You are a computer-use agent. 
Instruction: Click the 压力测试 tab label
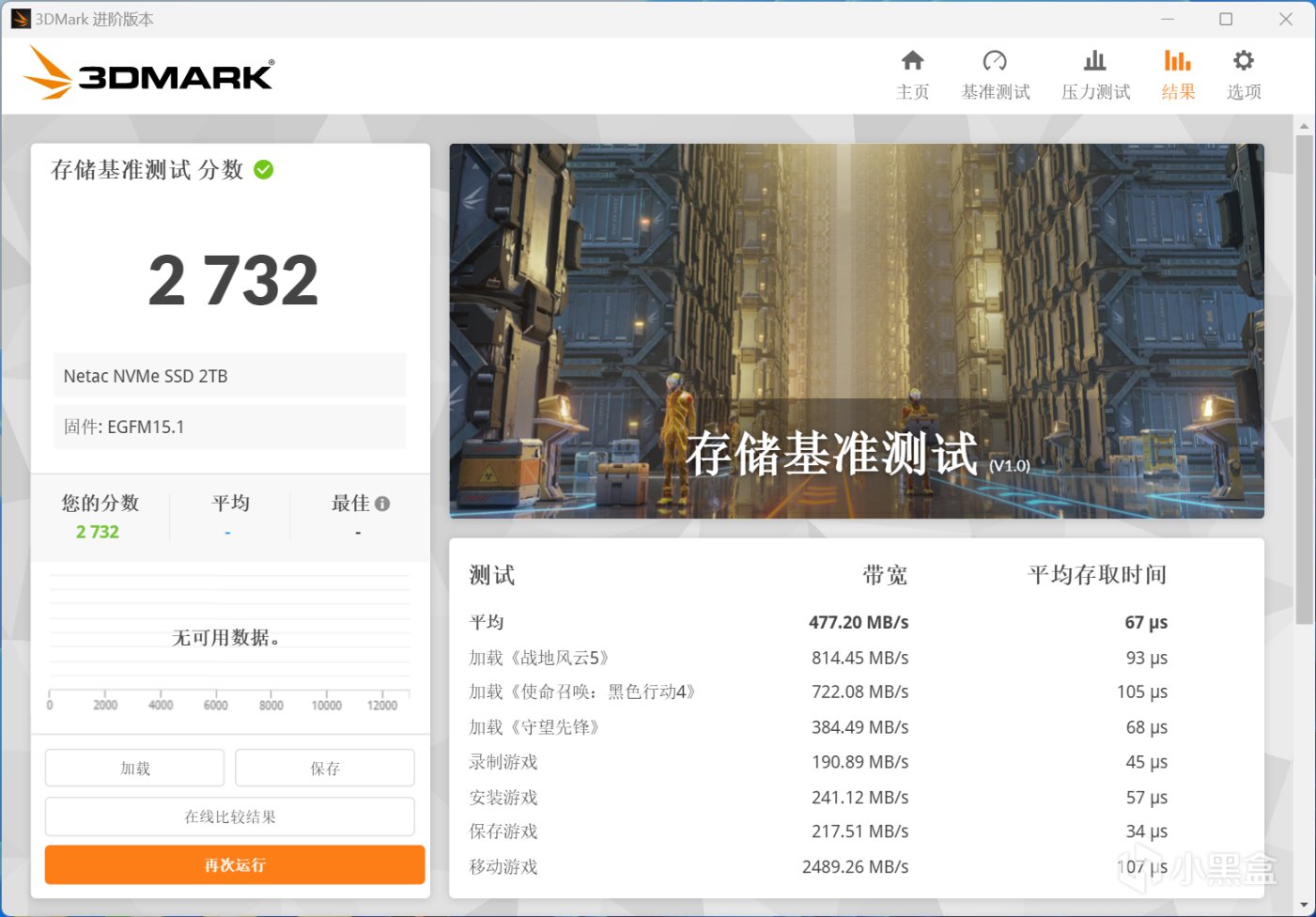click(1095, 92)
